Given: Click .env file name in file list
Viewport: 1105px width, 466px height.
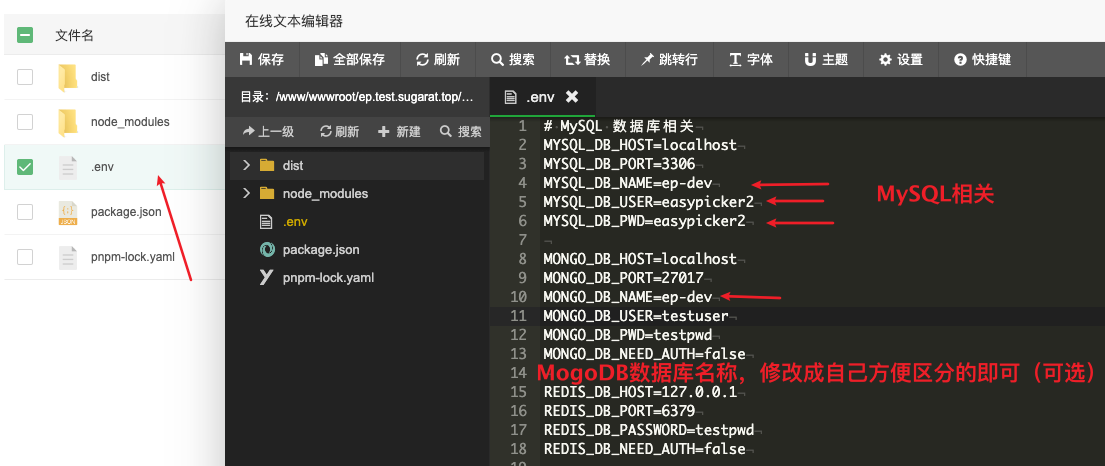Looking at the screenshot, I should point(102,167).
